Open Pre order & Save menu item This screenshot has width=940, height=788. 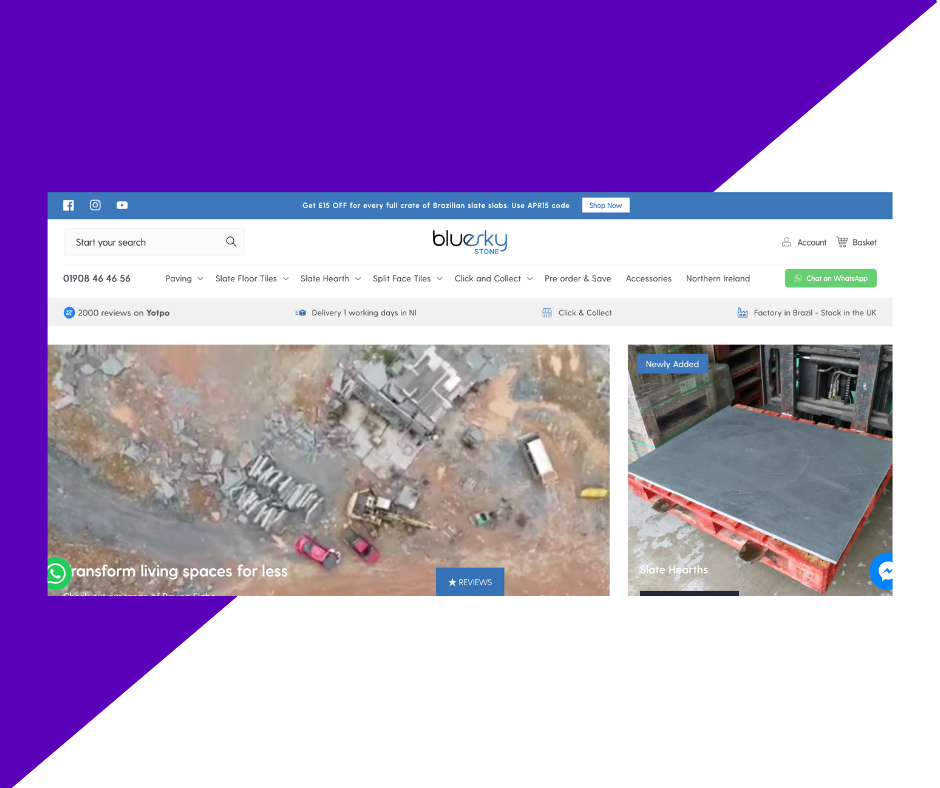(x=578, y=278)
